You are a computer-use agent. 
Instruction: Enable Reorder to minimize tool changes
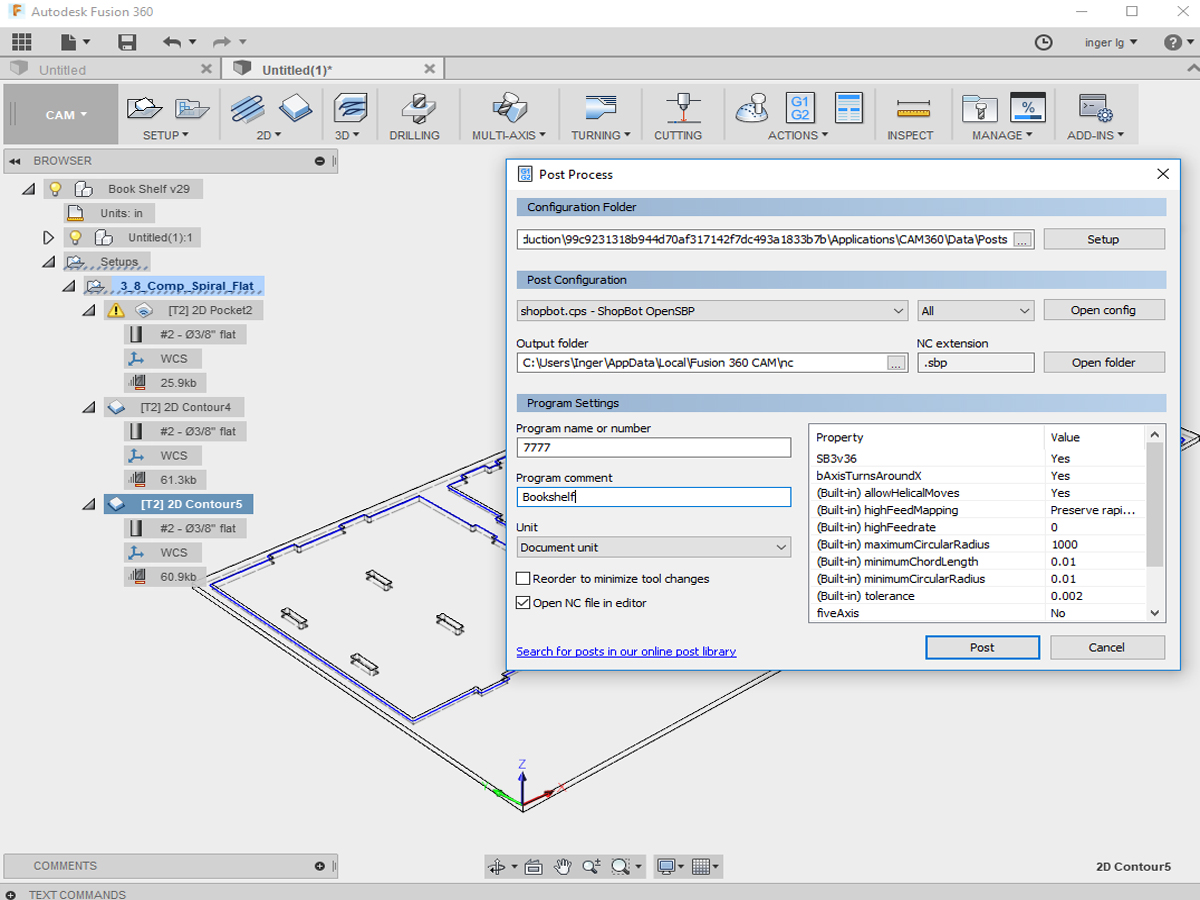coord(522,579)
